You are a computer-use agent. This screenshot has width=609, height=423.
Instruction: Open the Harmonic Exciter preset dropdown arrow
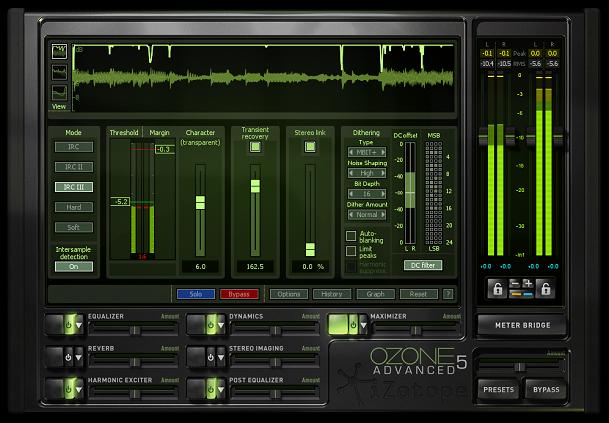[79, 389]
